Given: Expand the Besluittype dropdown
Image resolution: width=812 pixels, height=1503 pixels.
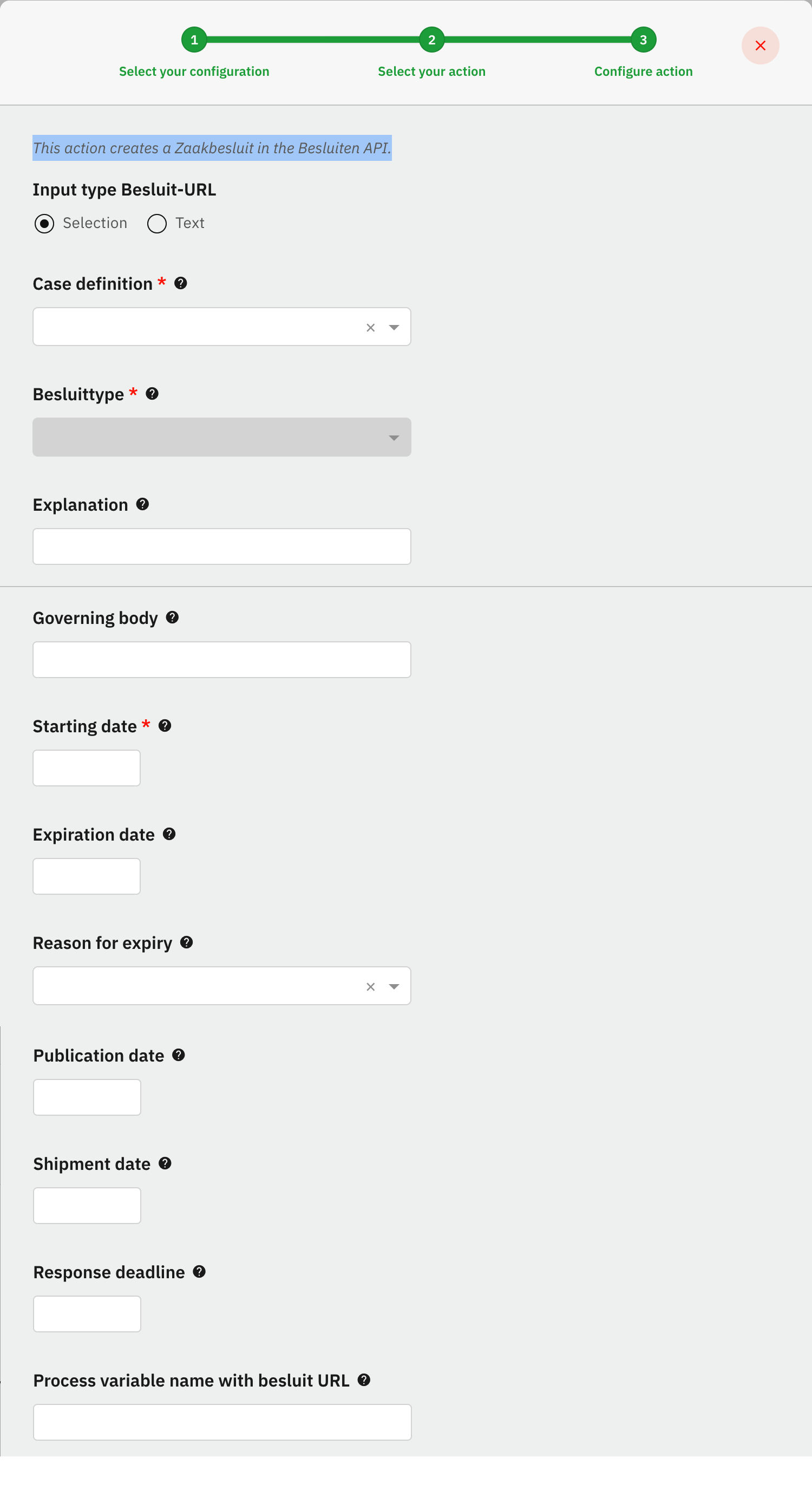Looking at the screenshot, I should 394,438.
